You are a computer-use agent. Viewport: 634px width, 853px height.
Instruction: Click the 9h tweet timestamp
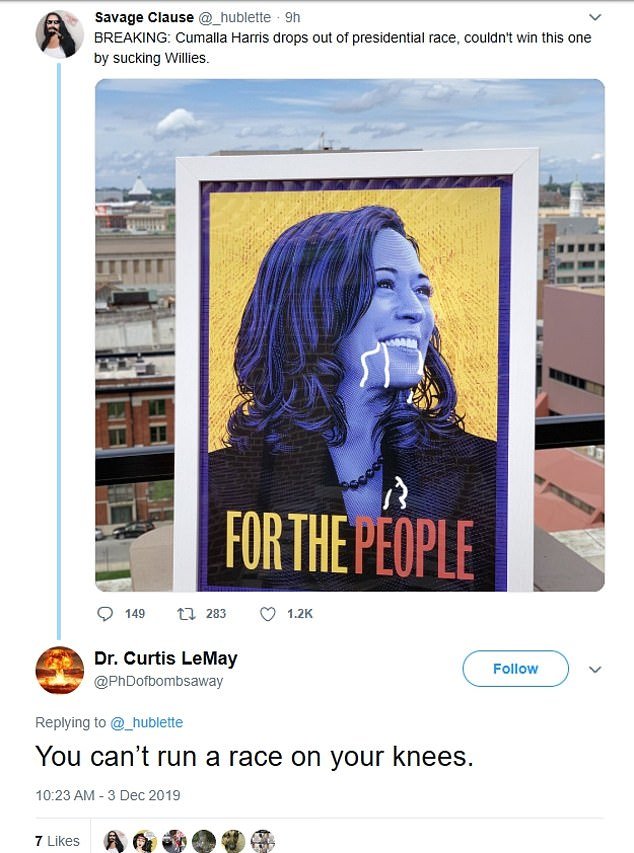tap(292, 17)
